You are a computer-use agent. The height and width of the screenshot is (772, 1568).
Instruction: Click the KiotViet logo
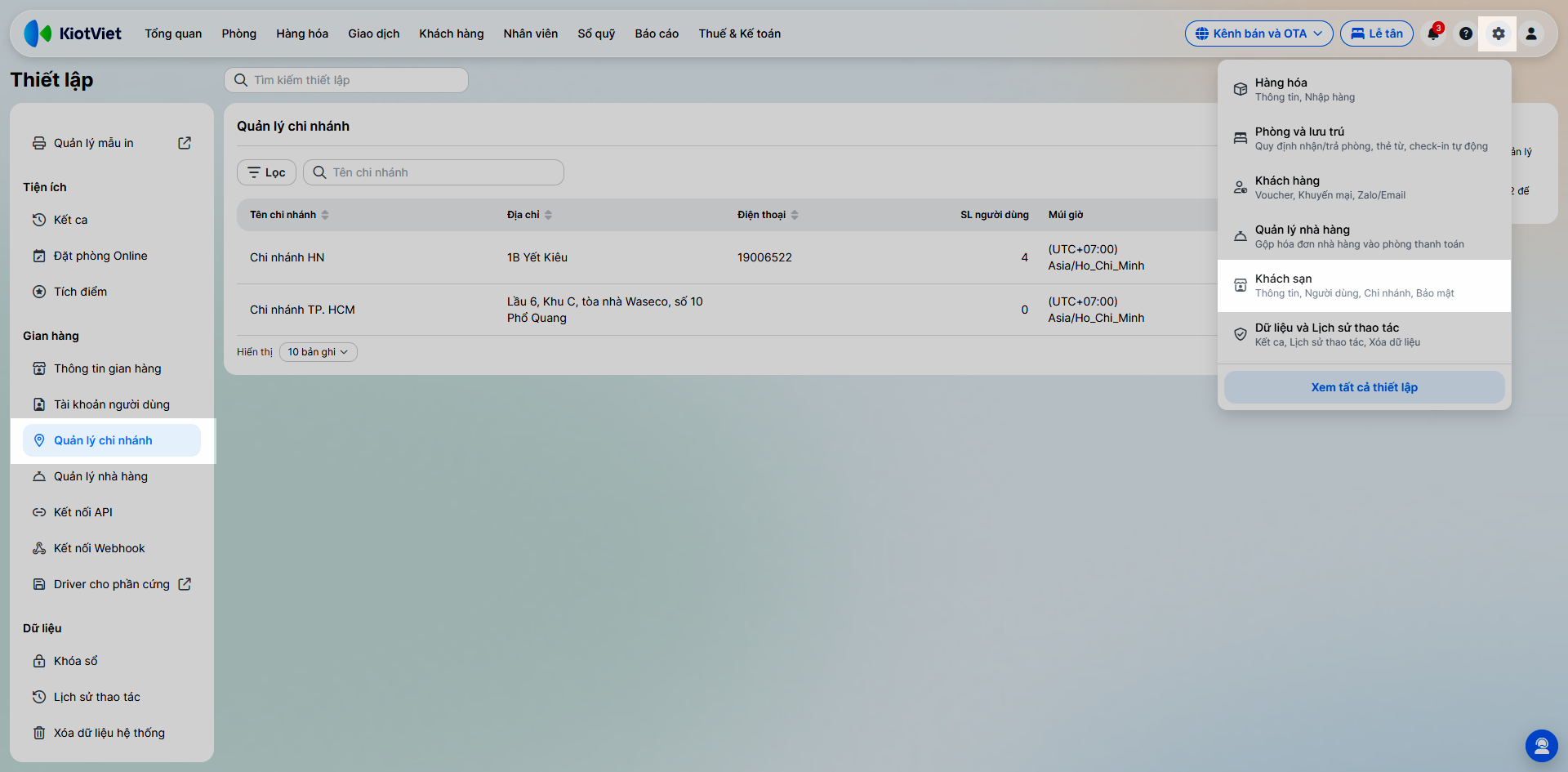[x=73, y=33]
